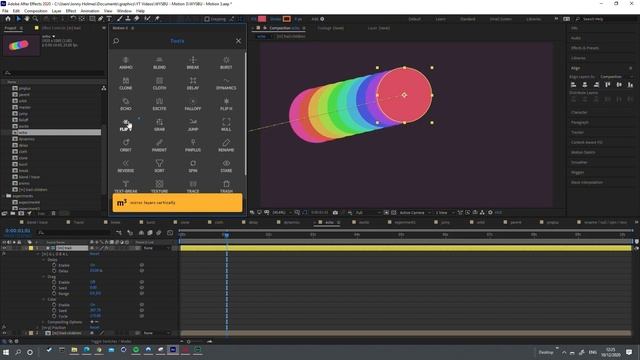Select the Dynamics tool in Motion panel

pos(226,84)
